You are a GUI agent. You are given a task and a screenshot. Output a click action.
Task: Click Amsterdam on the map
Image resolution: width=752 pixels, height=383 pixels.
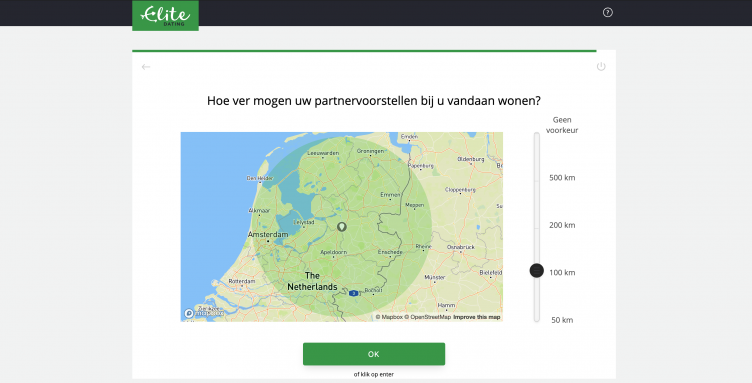(x=268, y=234)
